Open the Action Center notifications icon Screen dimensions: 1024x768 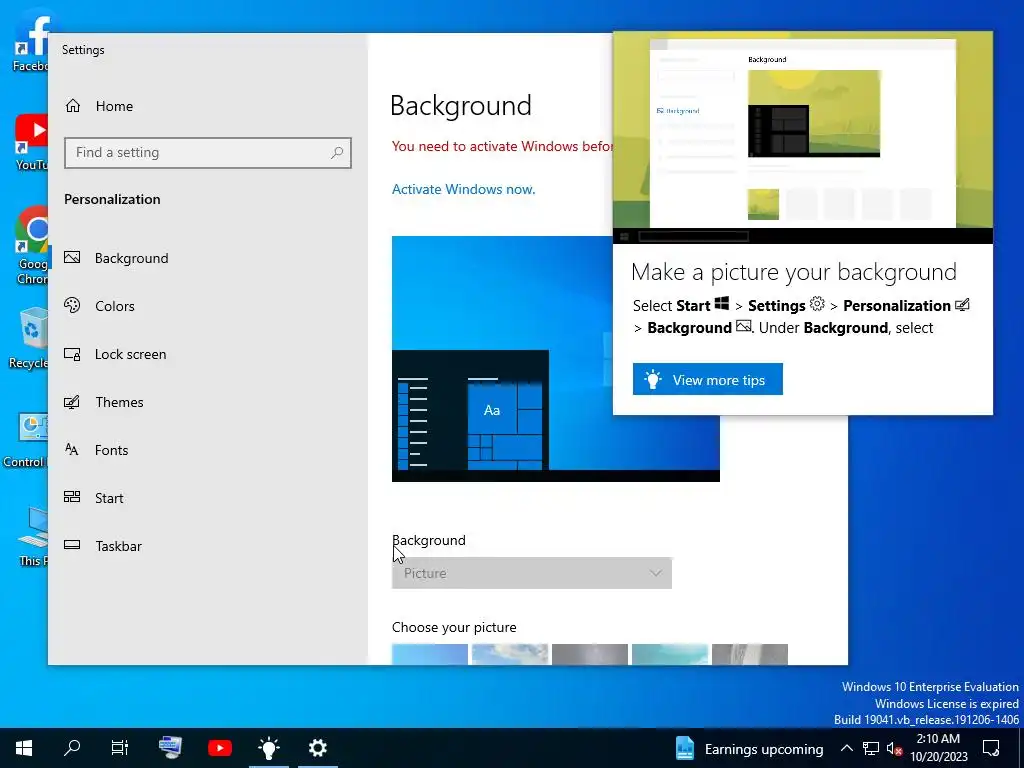991,748
